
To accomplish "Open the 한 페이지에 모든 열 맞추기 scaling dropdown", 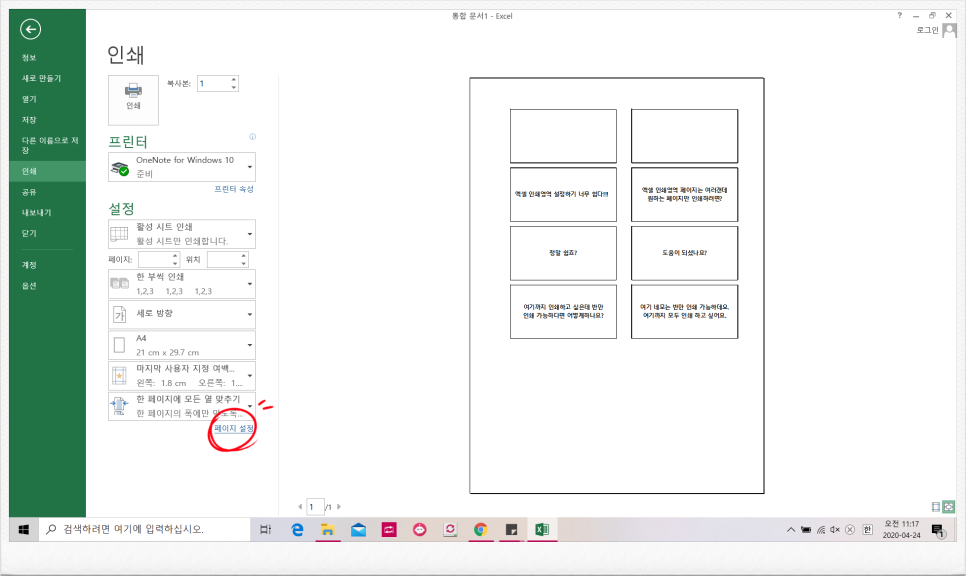I will pyautogui.click(x=182, y=407).
